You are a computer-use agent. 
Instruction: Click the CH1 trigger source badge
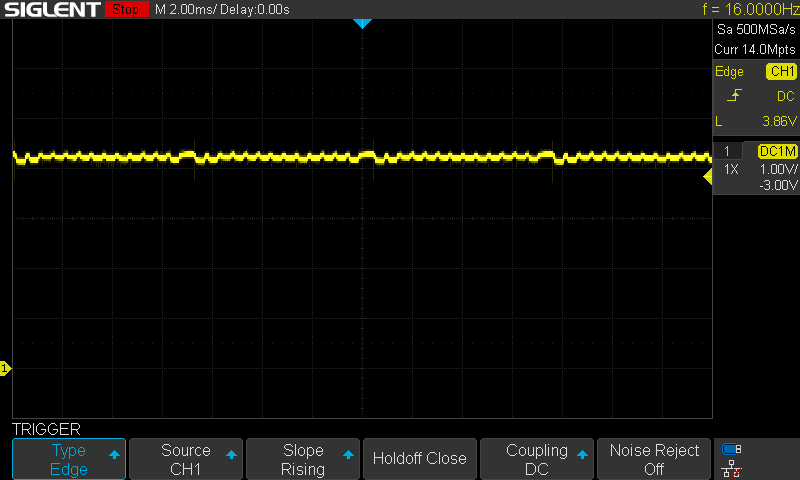[x=782, y=71]
